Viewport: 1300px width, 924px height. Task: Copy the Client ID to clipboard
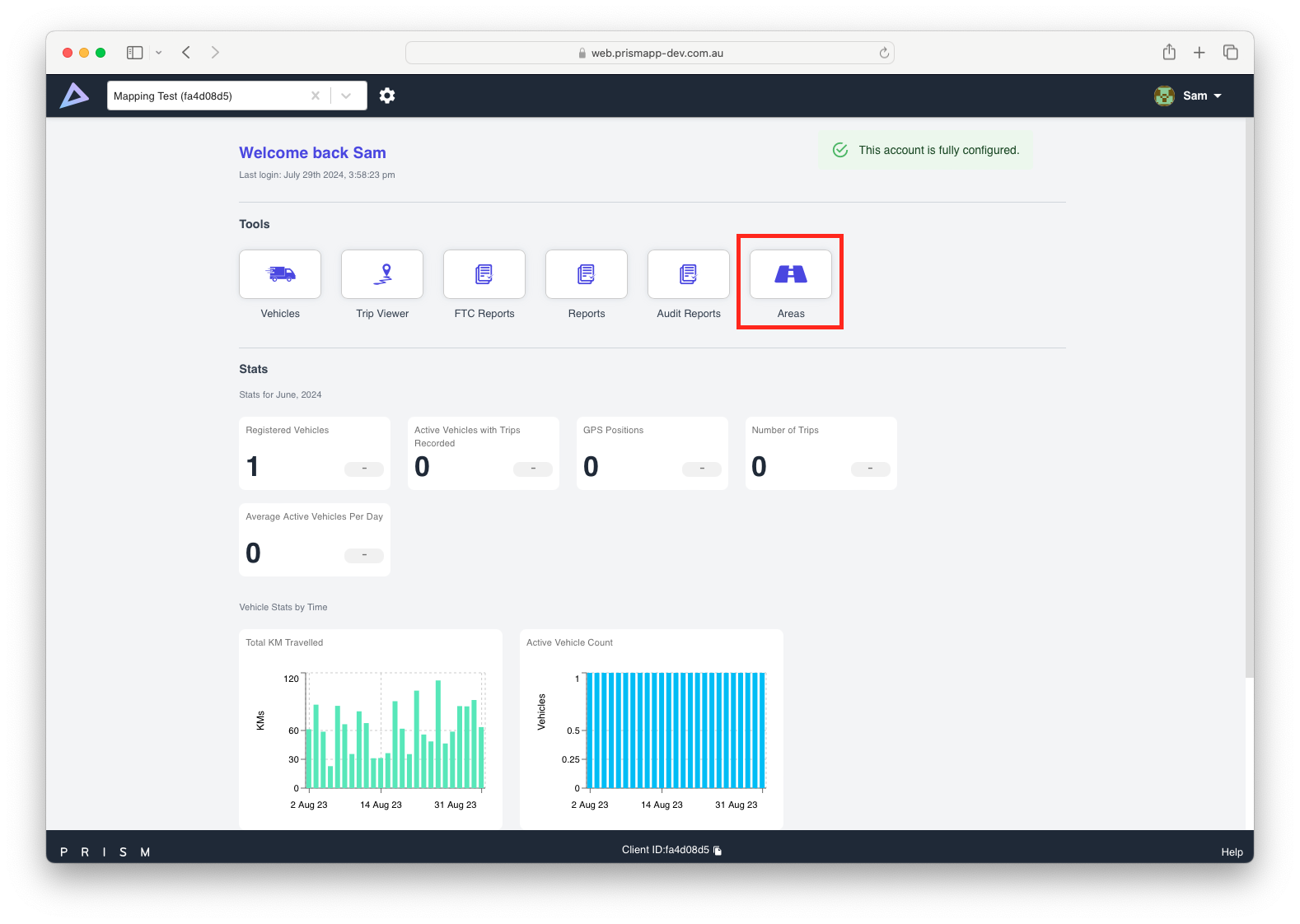[x=718, y=851]
